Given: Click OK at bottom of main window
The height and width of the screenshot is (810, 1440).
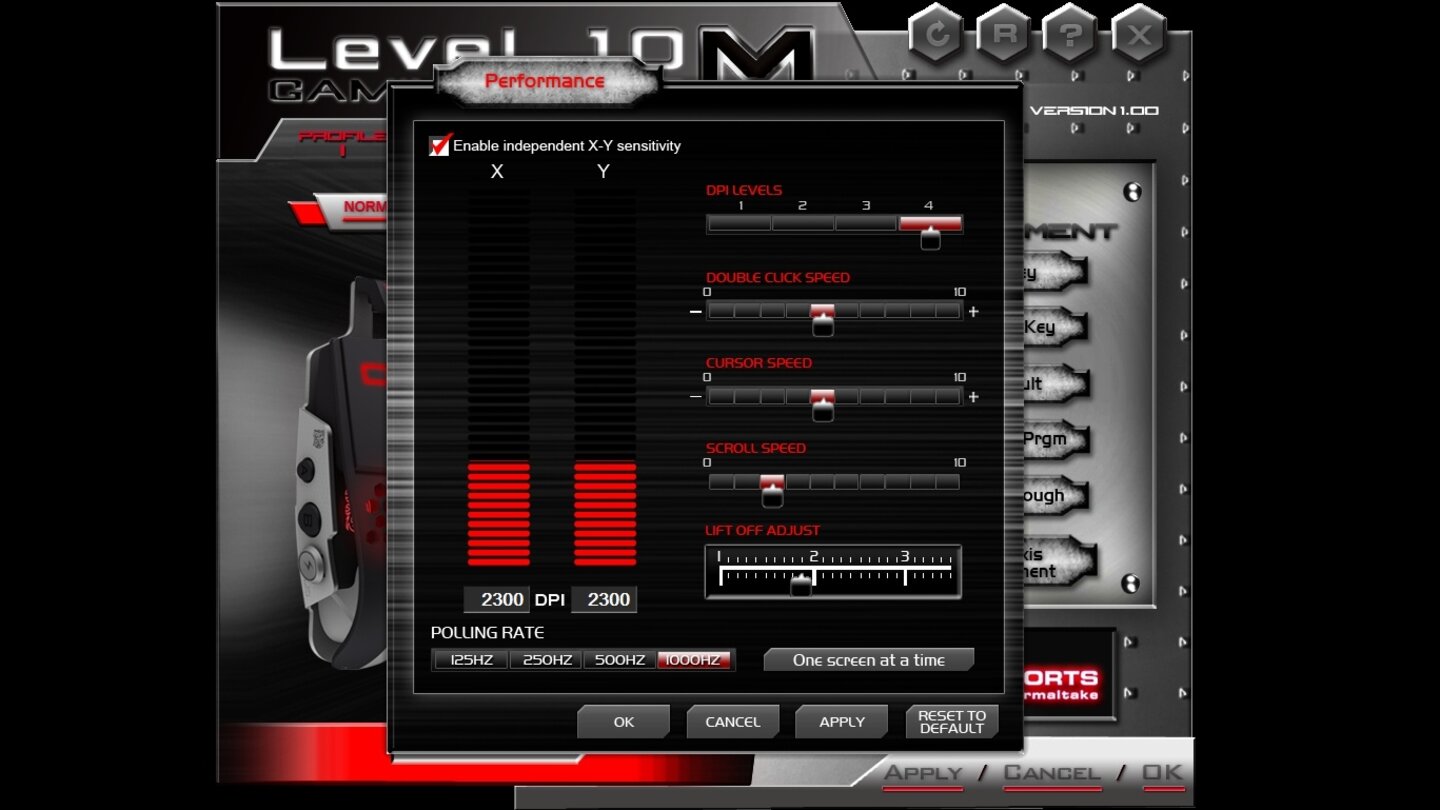Looking at the screenshot, I should pyautogui.click(x=1163, y=773).
